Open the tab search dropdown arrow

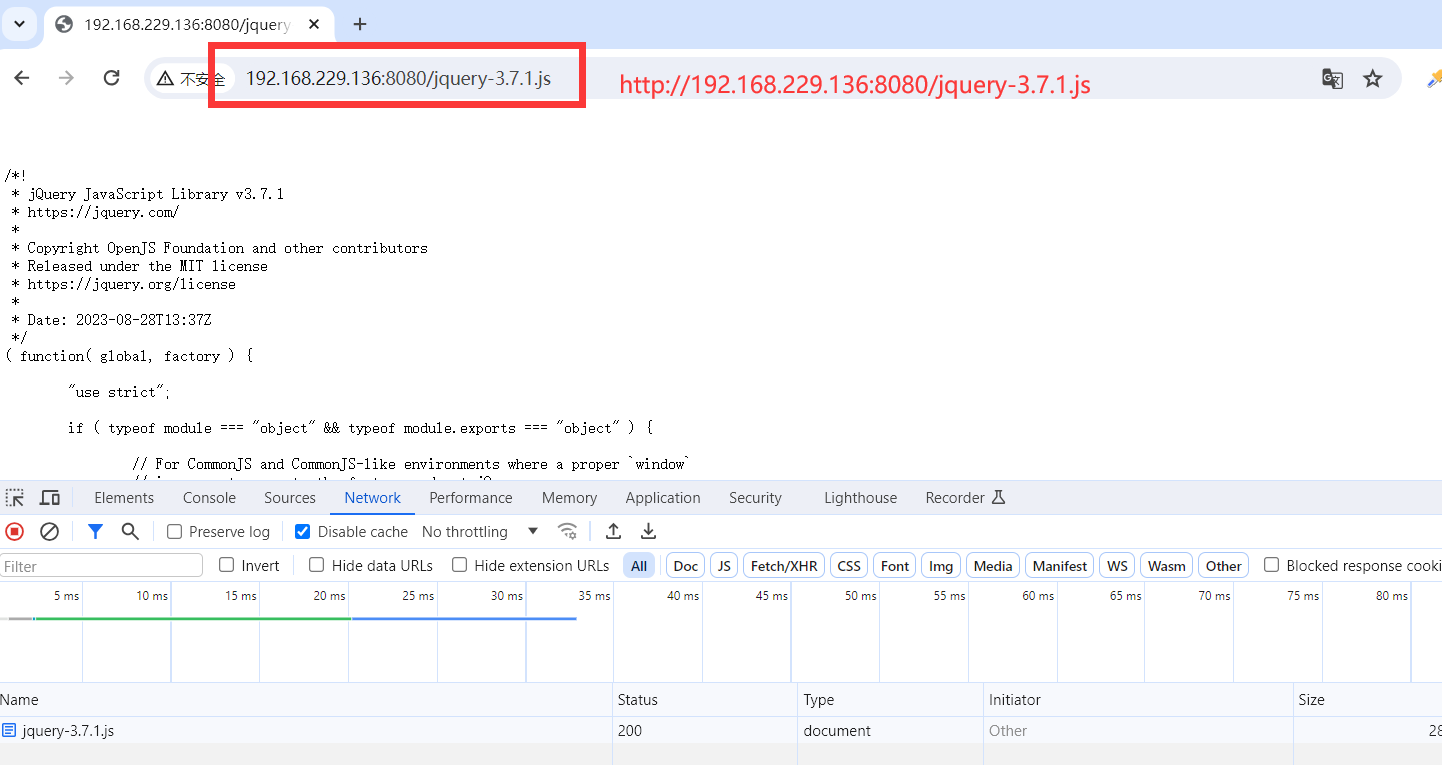(19, 24)
